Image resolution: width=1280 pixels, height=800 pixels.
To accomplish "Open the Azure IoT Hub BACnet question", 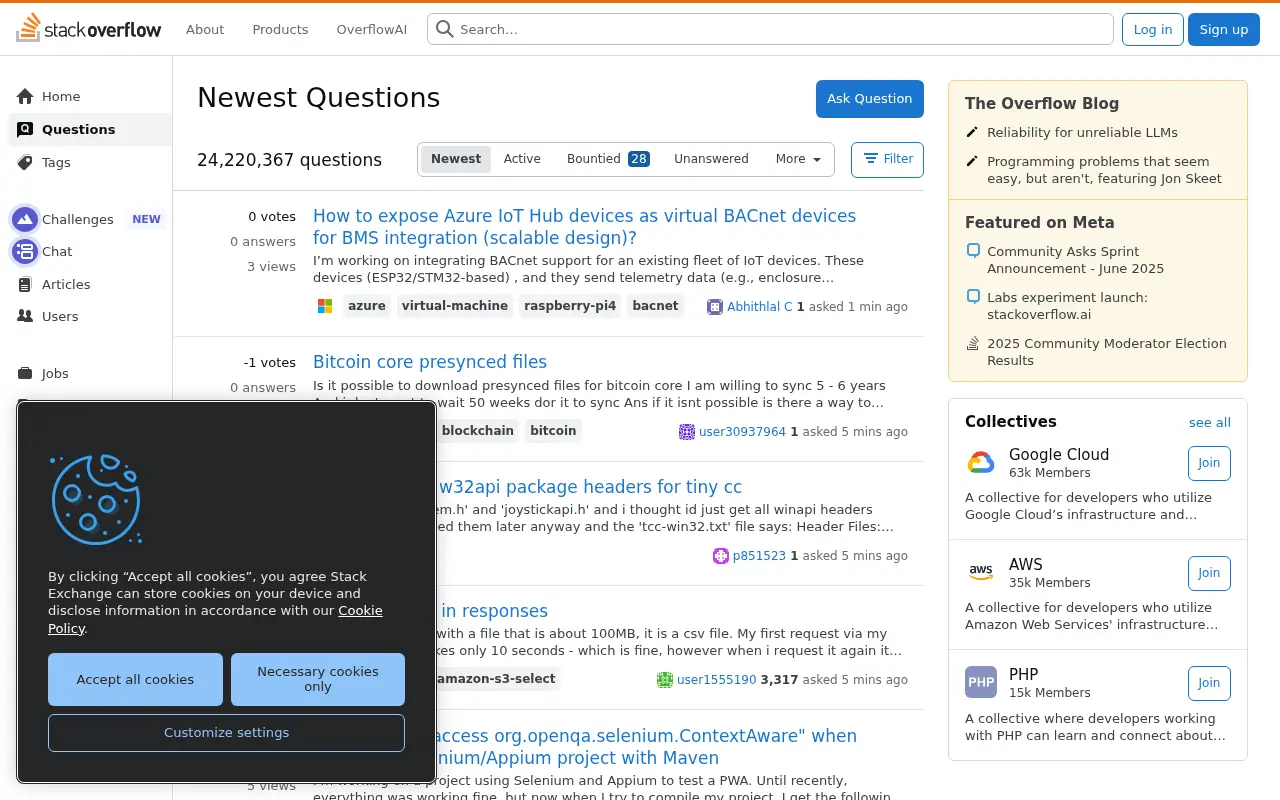I will coord(584,227).
